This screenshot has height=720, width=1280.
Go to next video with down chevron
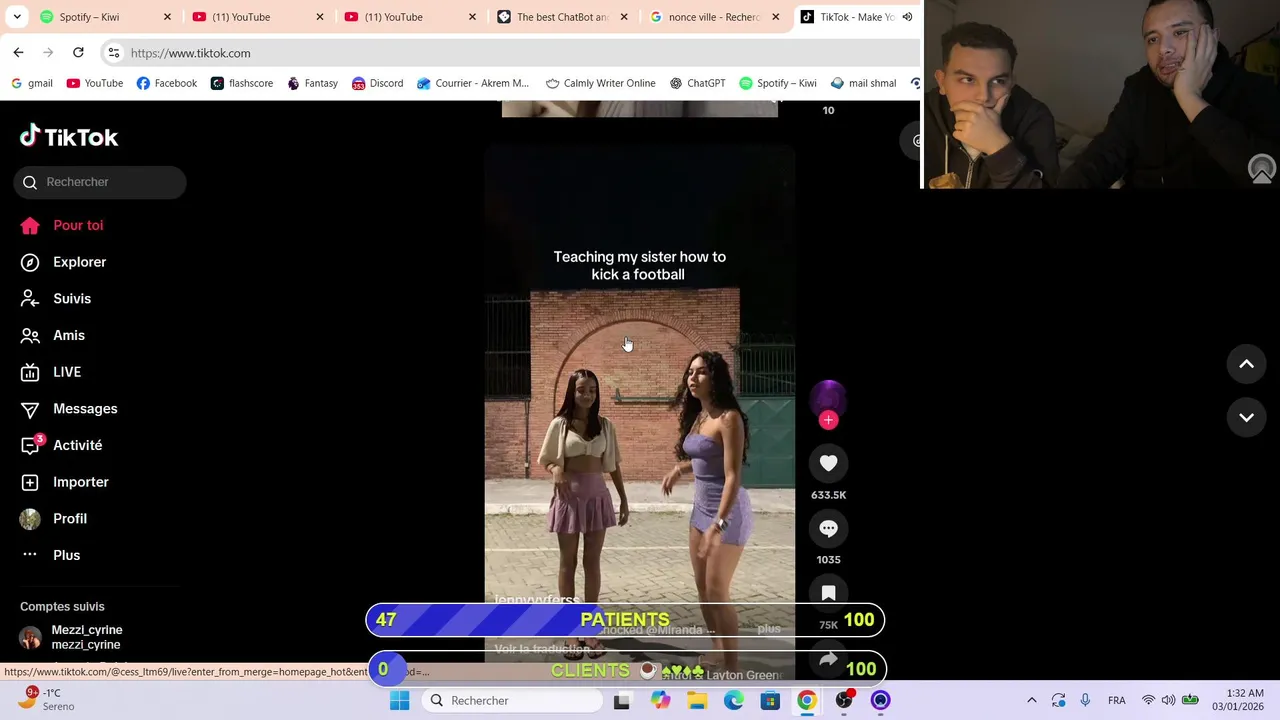click(1246, 417)
